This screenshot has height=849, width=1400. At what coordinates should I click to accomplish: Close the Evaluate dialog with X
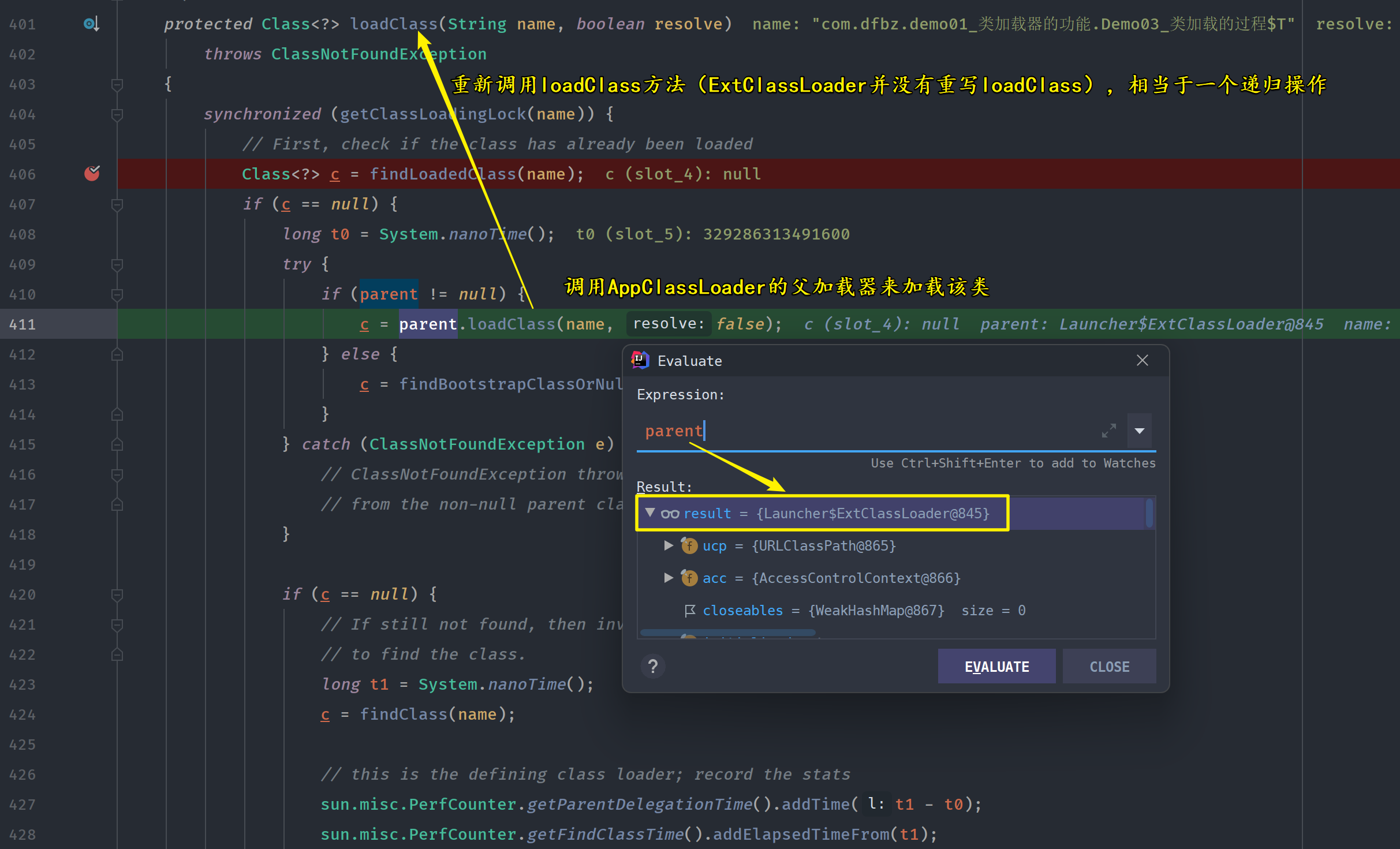pyautogui.click(x=1142, y=360)
